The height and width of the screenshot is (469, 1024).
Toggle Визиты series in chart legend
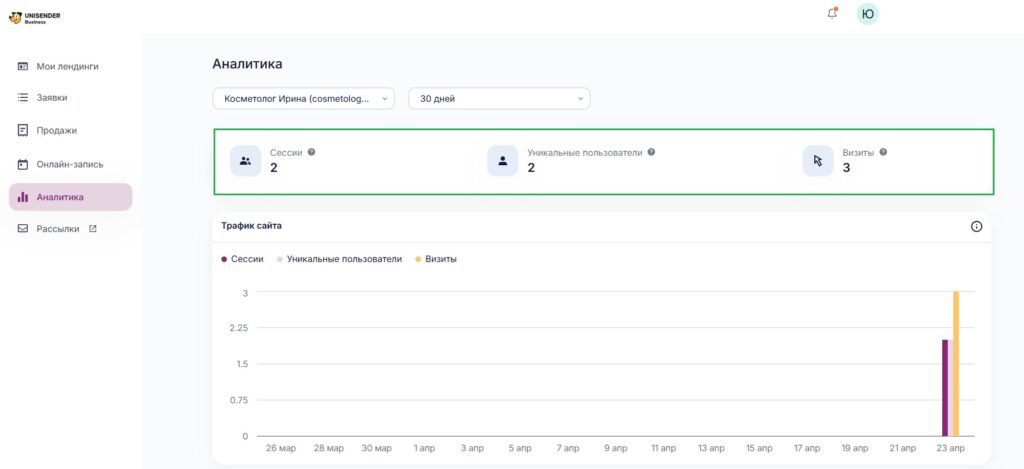point(435,259)
